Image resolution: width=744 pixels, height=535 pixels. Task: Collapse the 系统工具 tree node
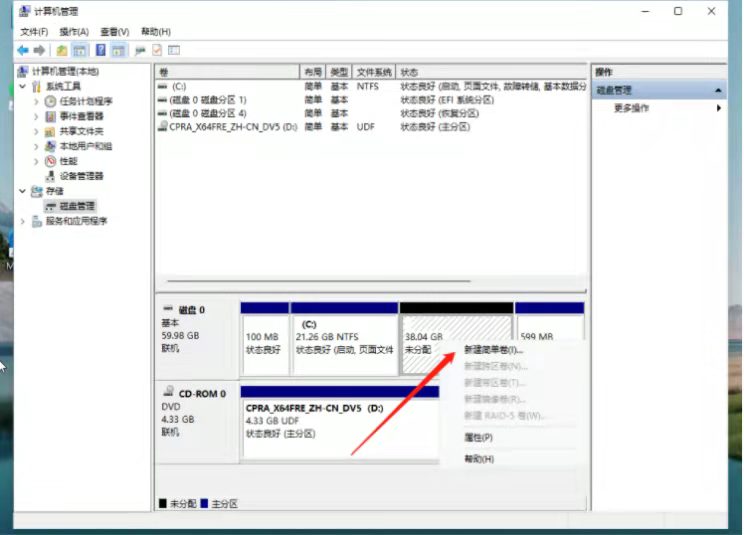tap(23, 87)
